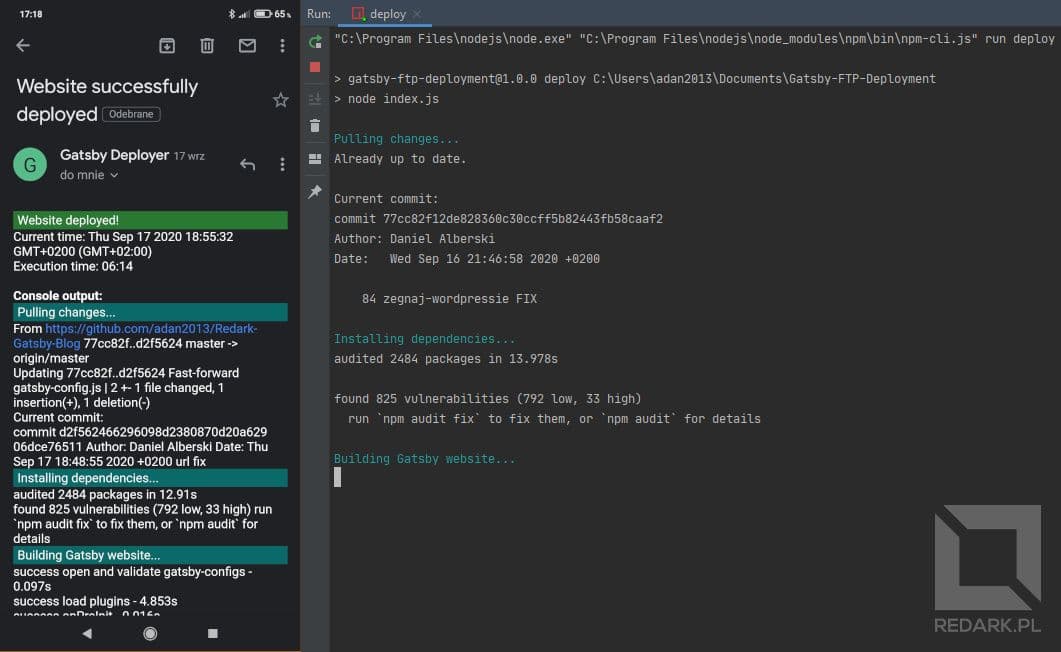Viewport: 1061px width, 652px height.
Task: Go back using the email's top-left arrow
Action: (23, 45)
